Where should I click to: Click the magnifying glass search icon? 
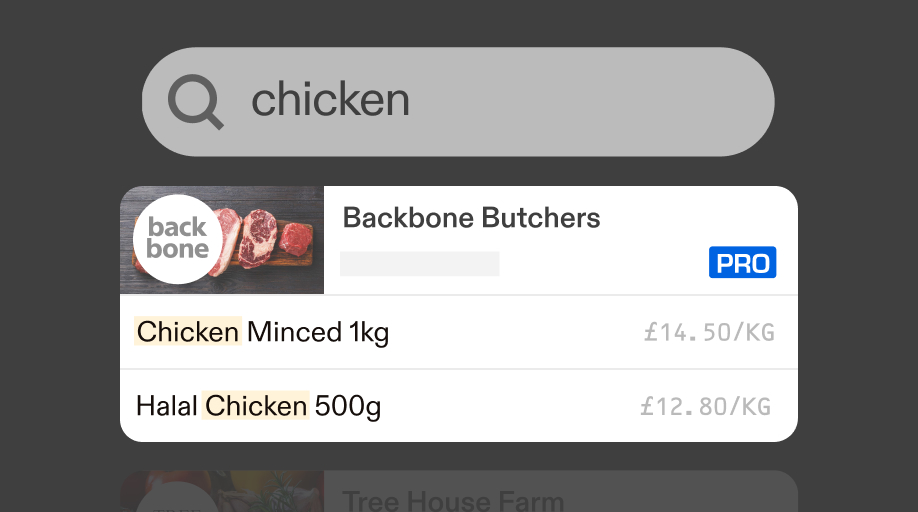point(196,102)
